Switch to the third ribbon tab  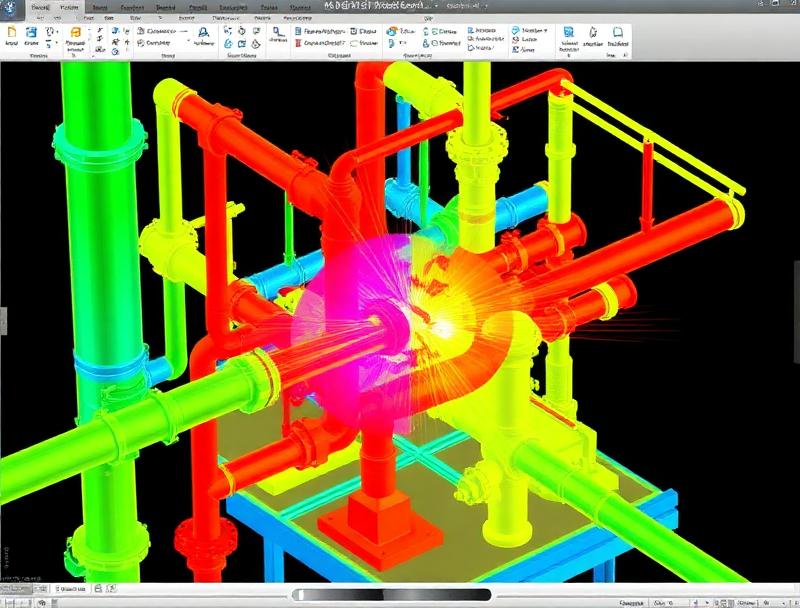click(100, 8)
